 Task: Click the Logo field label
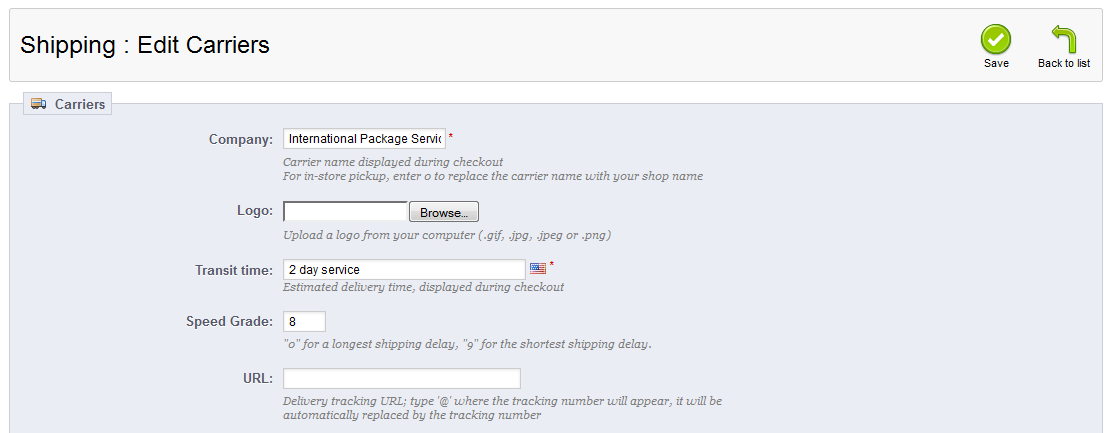254,212
